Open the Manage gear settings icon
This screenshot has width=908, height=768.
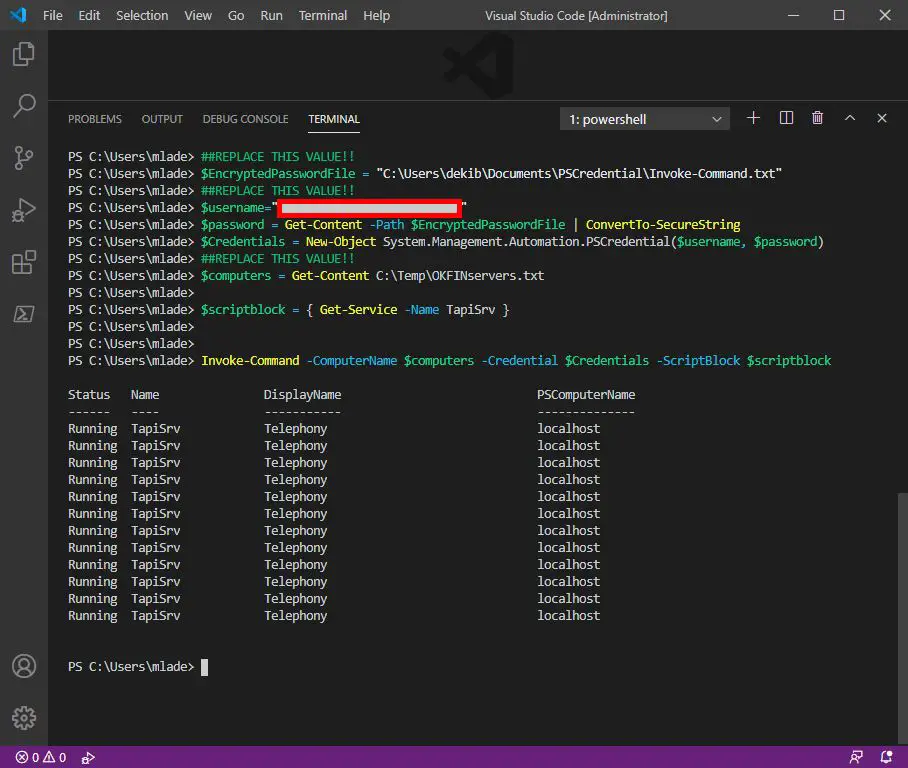point(24,718)
